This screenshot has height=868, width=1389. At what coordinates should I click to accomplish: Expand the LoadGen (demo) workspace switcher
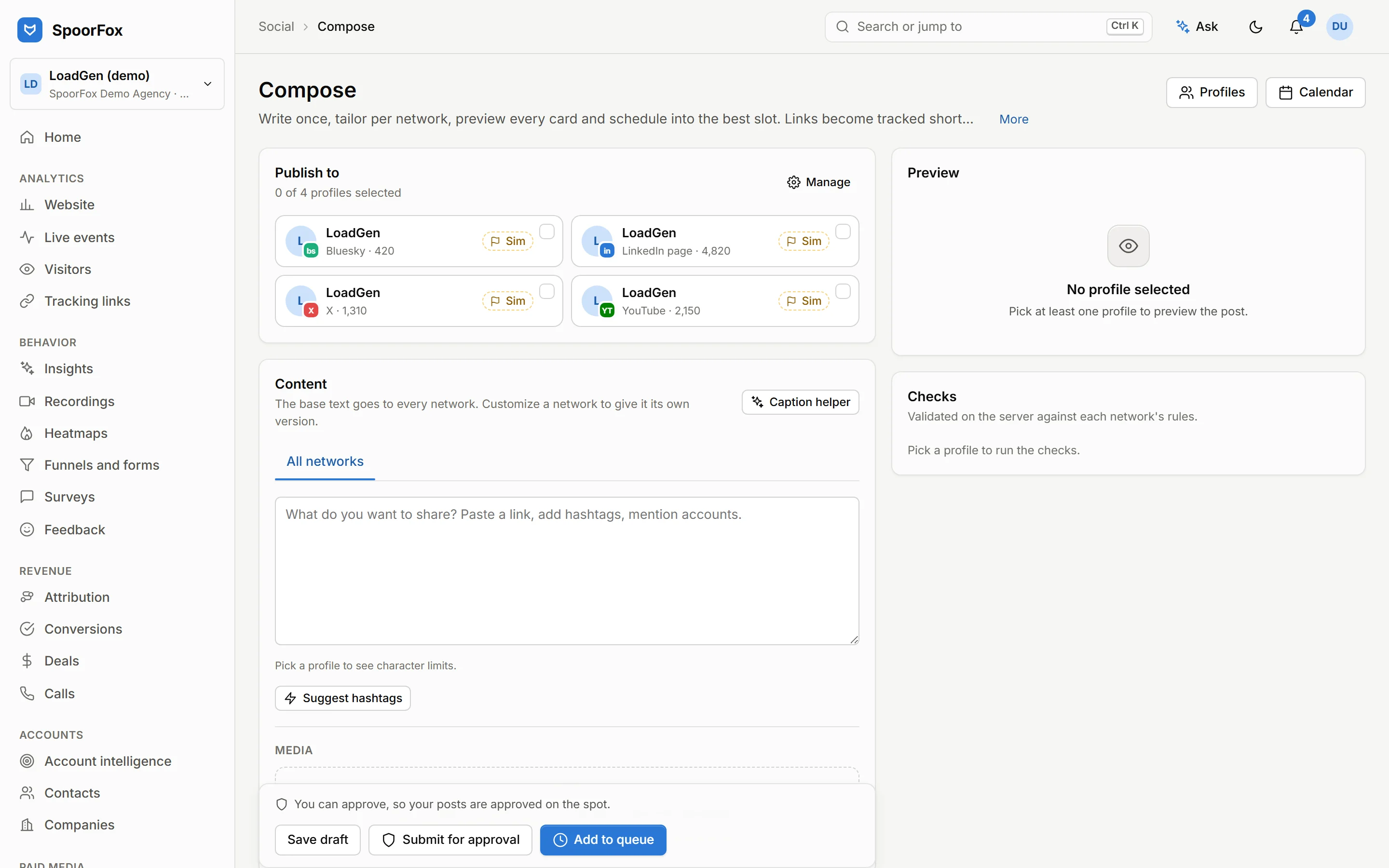click(117, 84)
